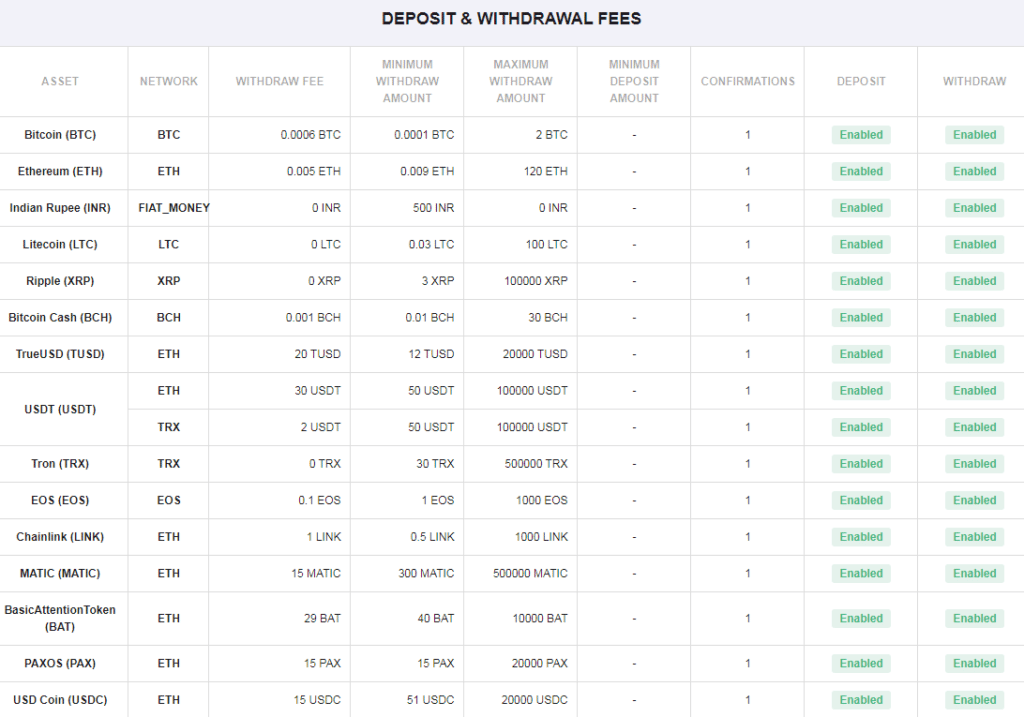Click the 2 USDT withdraw fee
The width and height of the screenshot is (1024, 717).
click(x=321, y=427)
